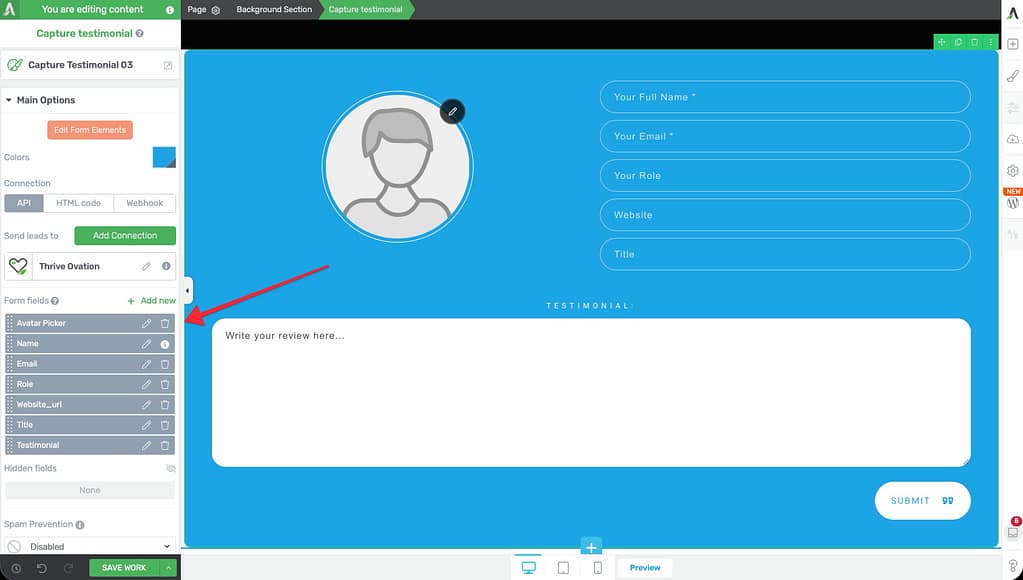This screenshot has width=1023, height=580.
Task: Click the plus icon in right sidebar
Action: point(1012,45)
